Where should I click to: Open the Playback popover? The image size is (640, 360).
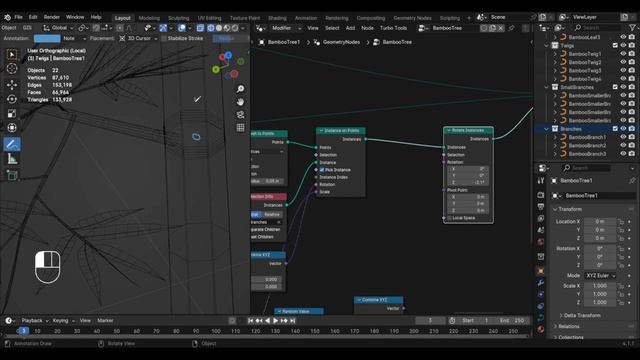(35, 321)
